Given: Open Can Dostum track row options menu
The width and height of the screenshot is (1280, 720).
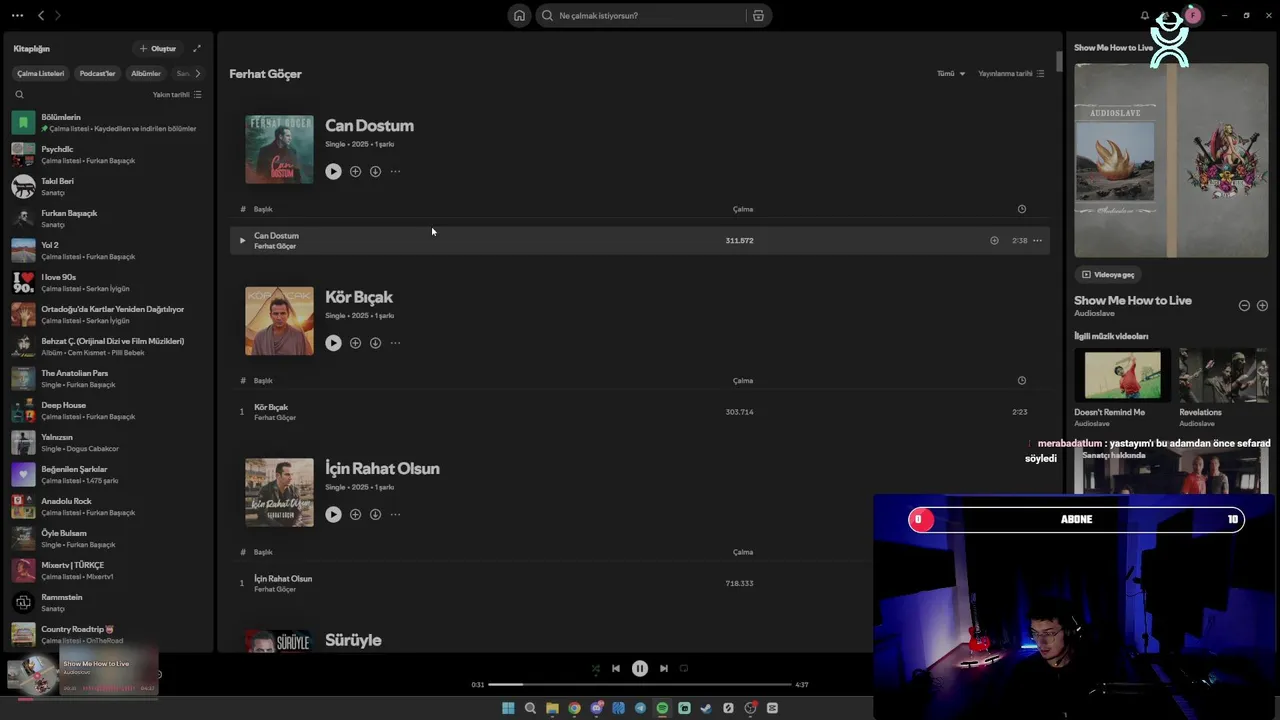Looking at the screenshot, I should [x=1037, y=240].
